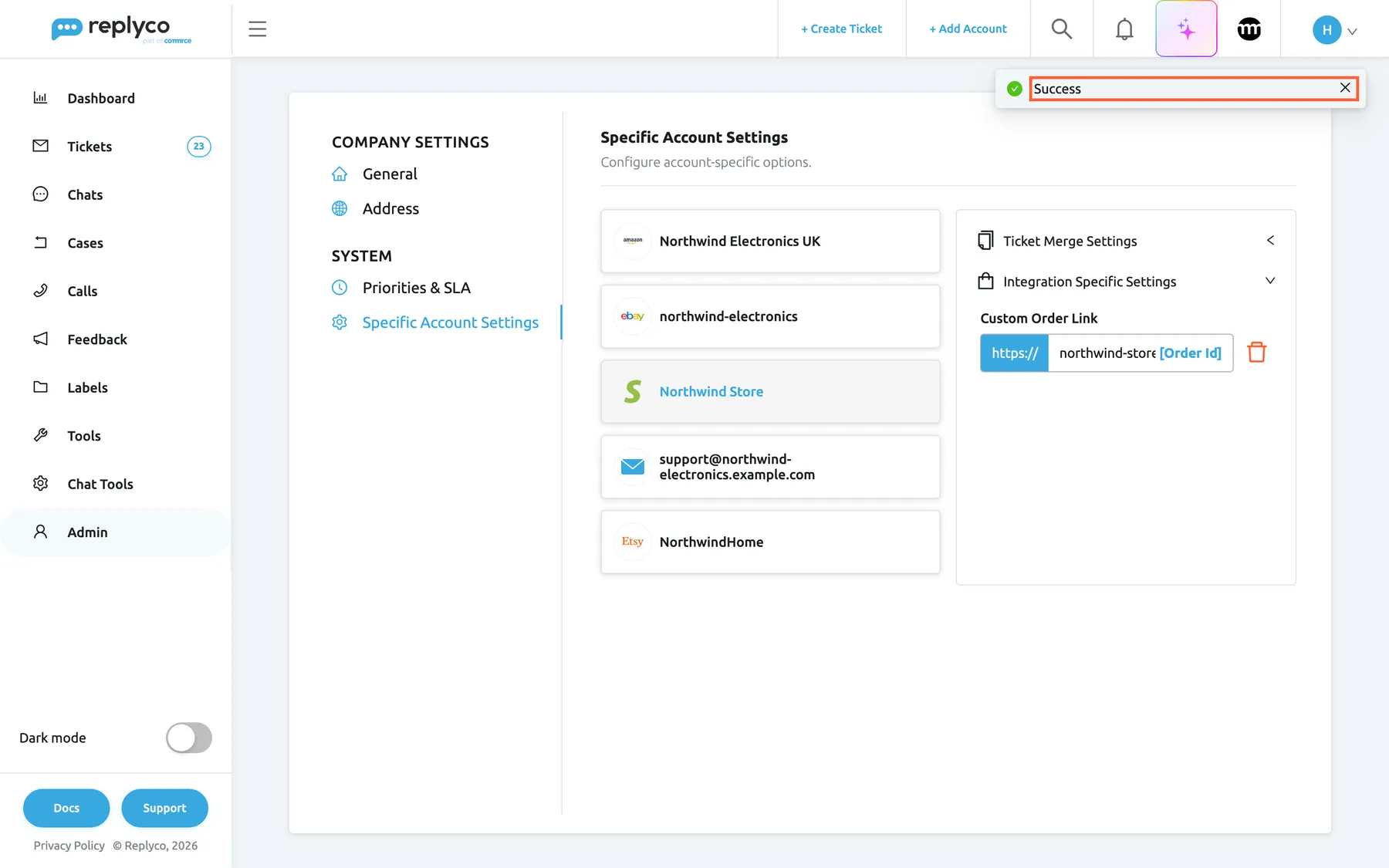Click the search magnifier icon
The image size is (1389, 868).
(x=1062, y=29)
